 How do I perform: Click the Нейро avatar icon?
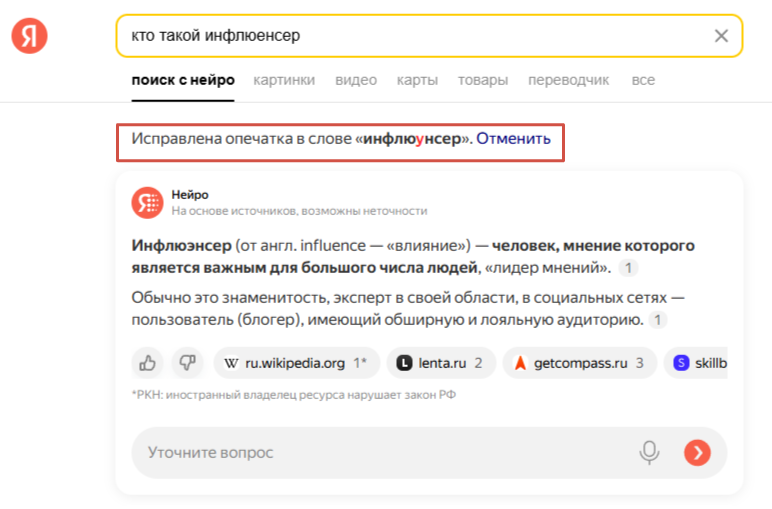coord(147,202)
